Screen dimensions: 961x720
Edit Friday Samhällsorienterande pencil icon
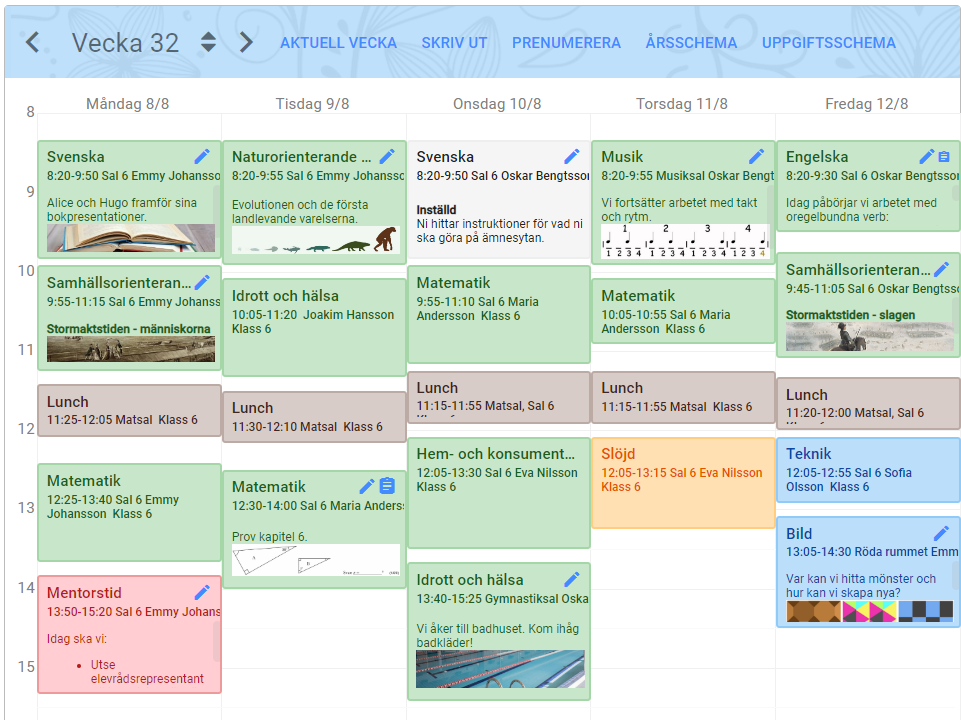941,270
